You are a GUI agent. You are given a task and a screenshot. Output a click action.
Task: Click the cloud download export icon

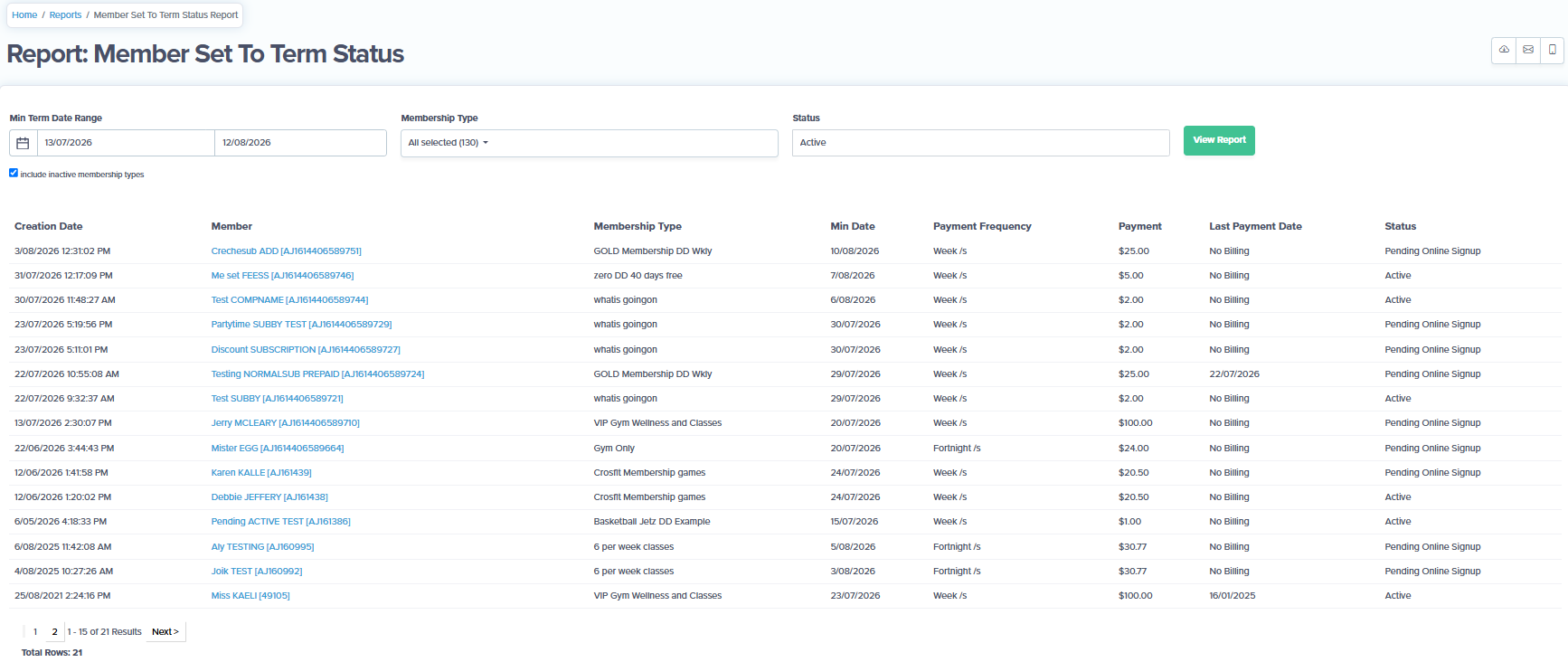1504,50
